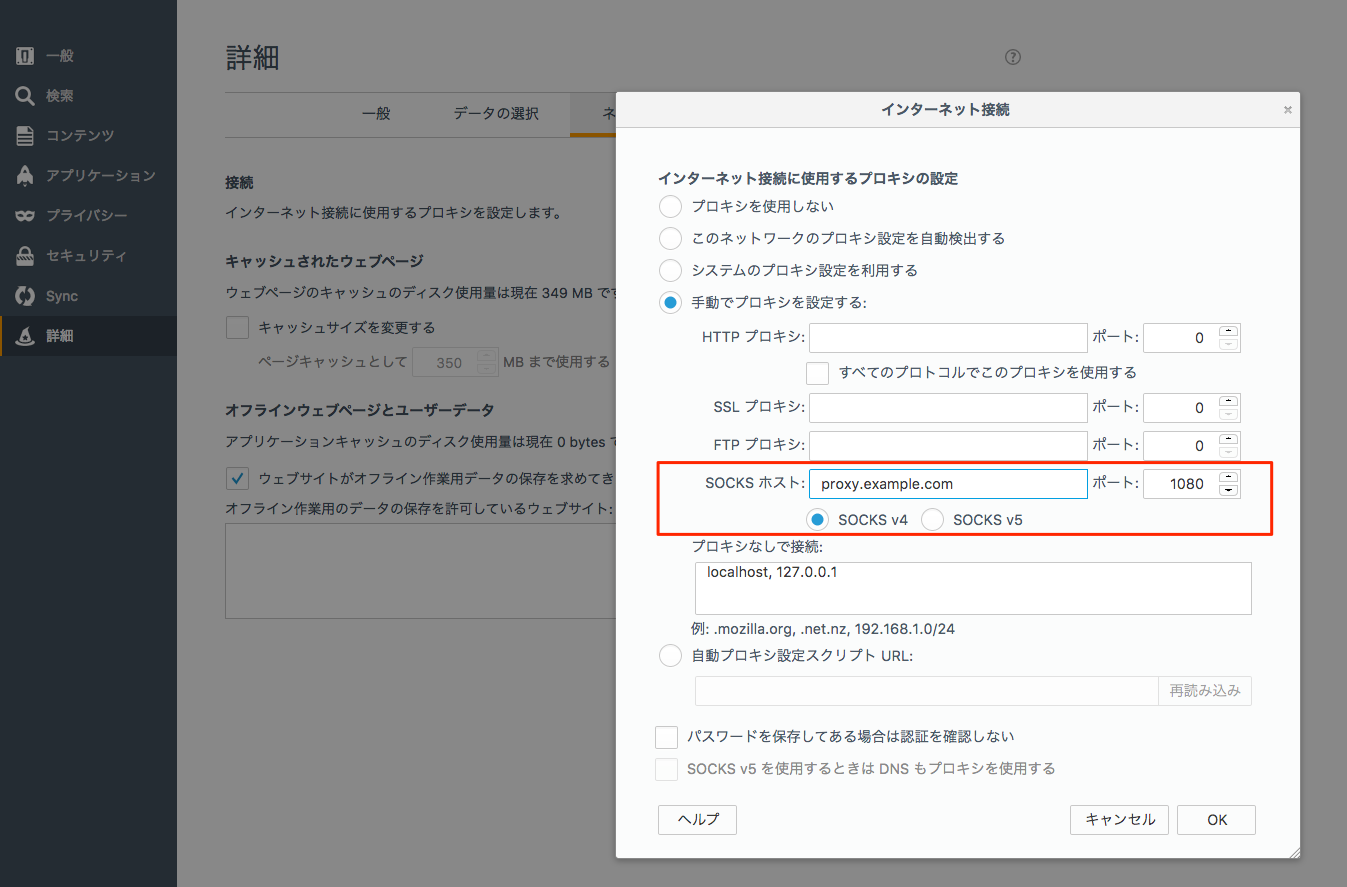Click the キャンセル button
Viewport: 1347px width, 887px height.
click(1120, 820)
